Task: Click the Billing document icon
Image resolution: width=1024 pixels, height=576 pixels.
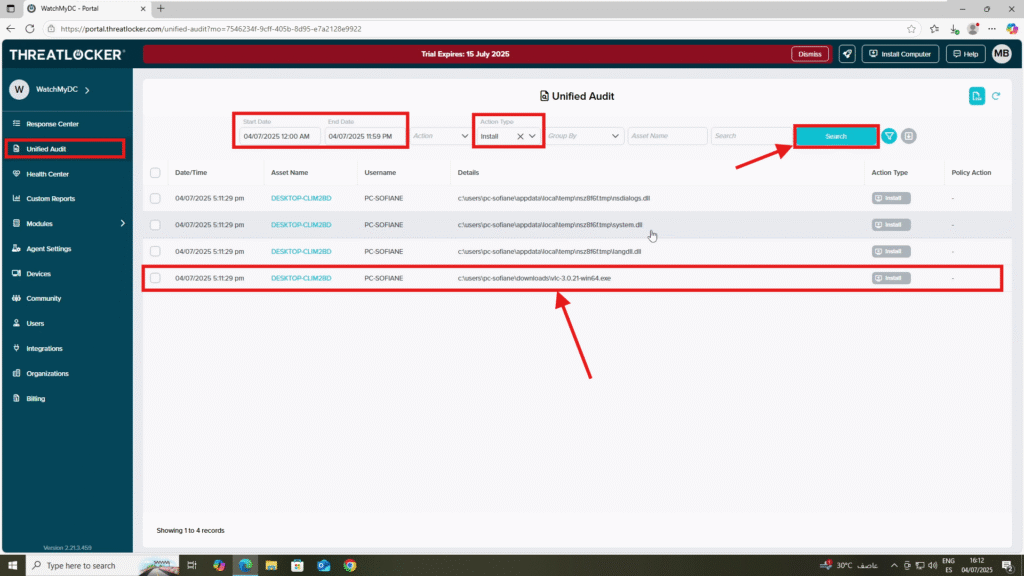Action: pyautogui.click(x=16, y=398)
